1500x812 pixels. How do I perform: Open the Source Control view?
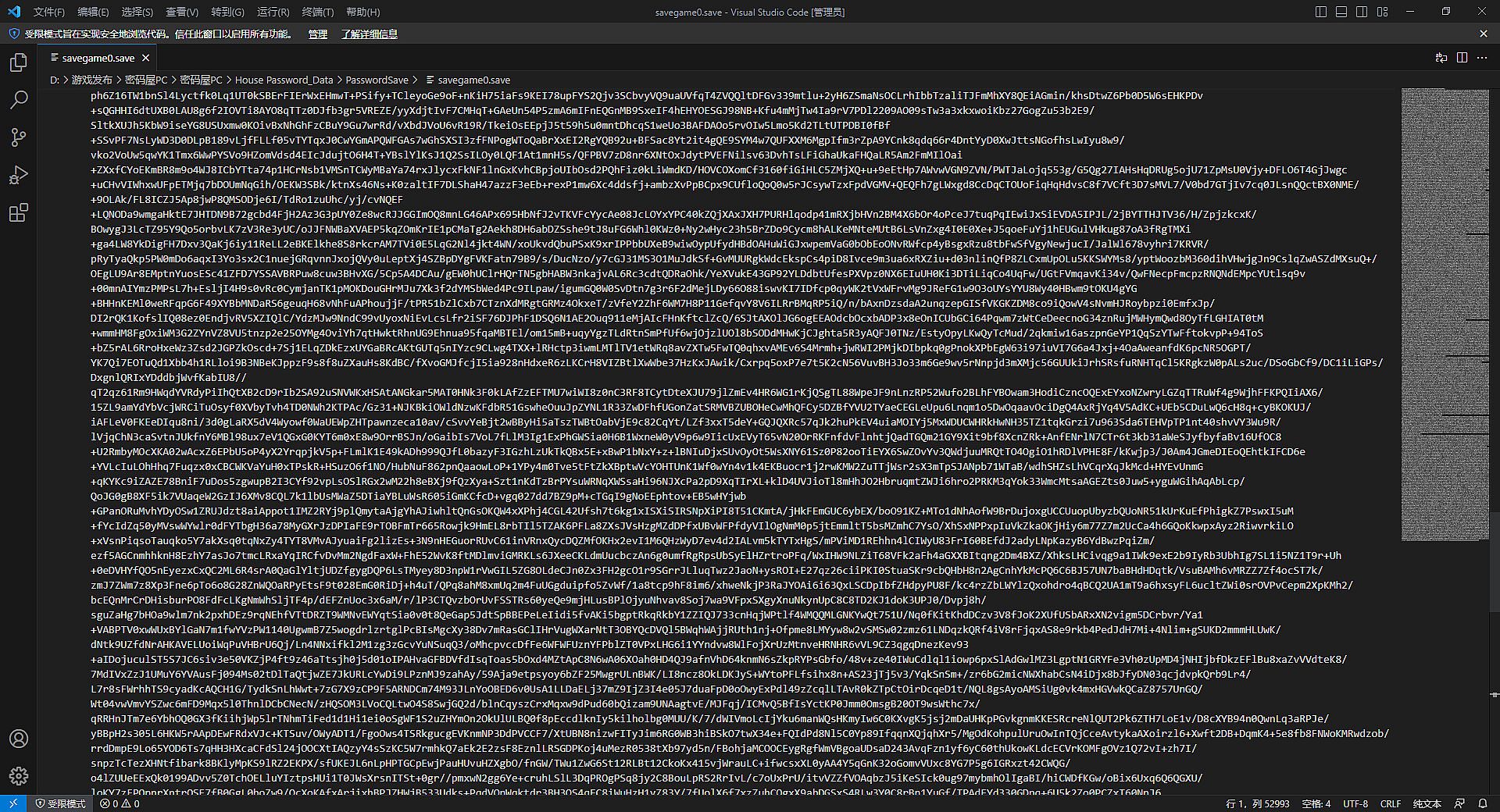pos(19,137)
